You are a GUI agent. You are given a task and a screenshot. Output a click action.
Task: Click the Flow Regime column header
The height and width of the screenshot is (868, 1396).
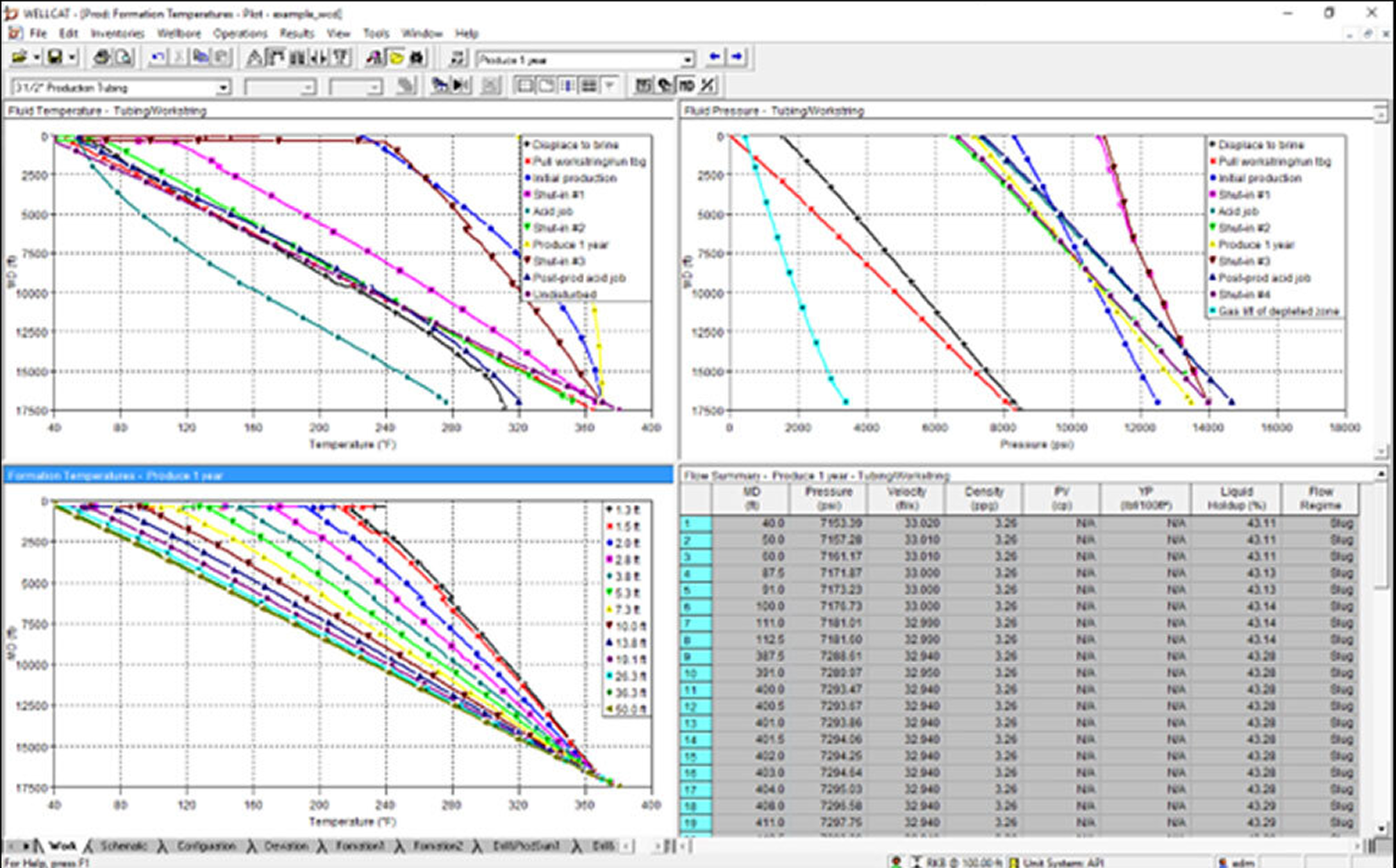(x=1320, y=498)
